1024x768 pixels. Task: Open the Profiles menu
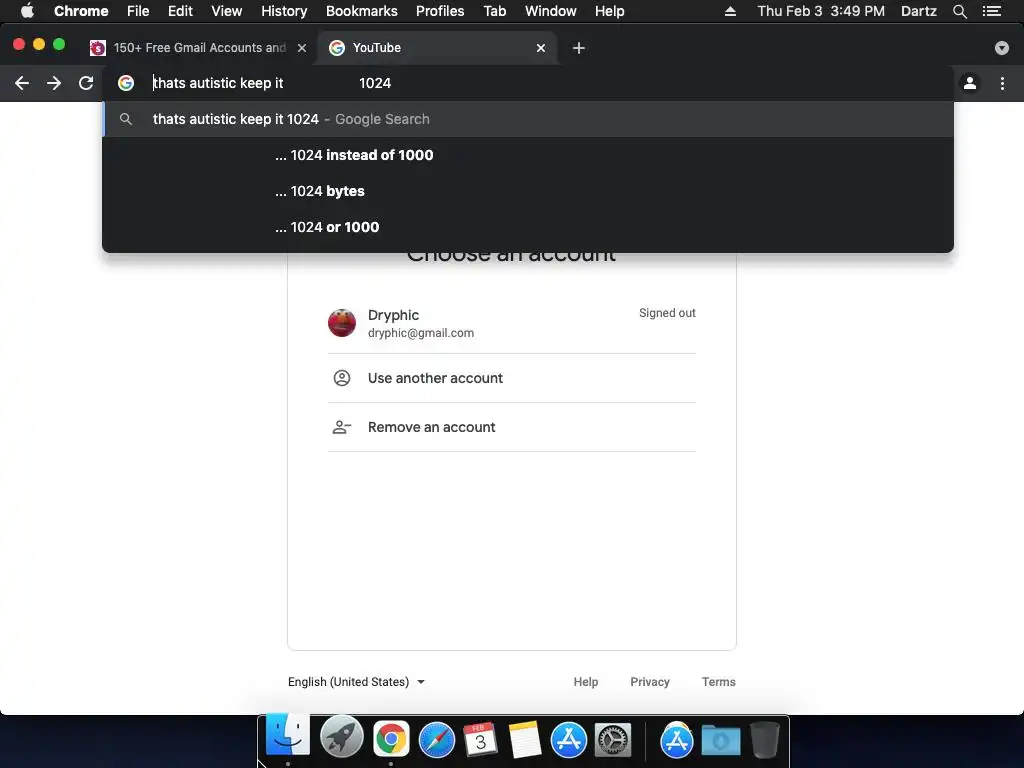tap(440, 11)
